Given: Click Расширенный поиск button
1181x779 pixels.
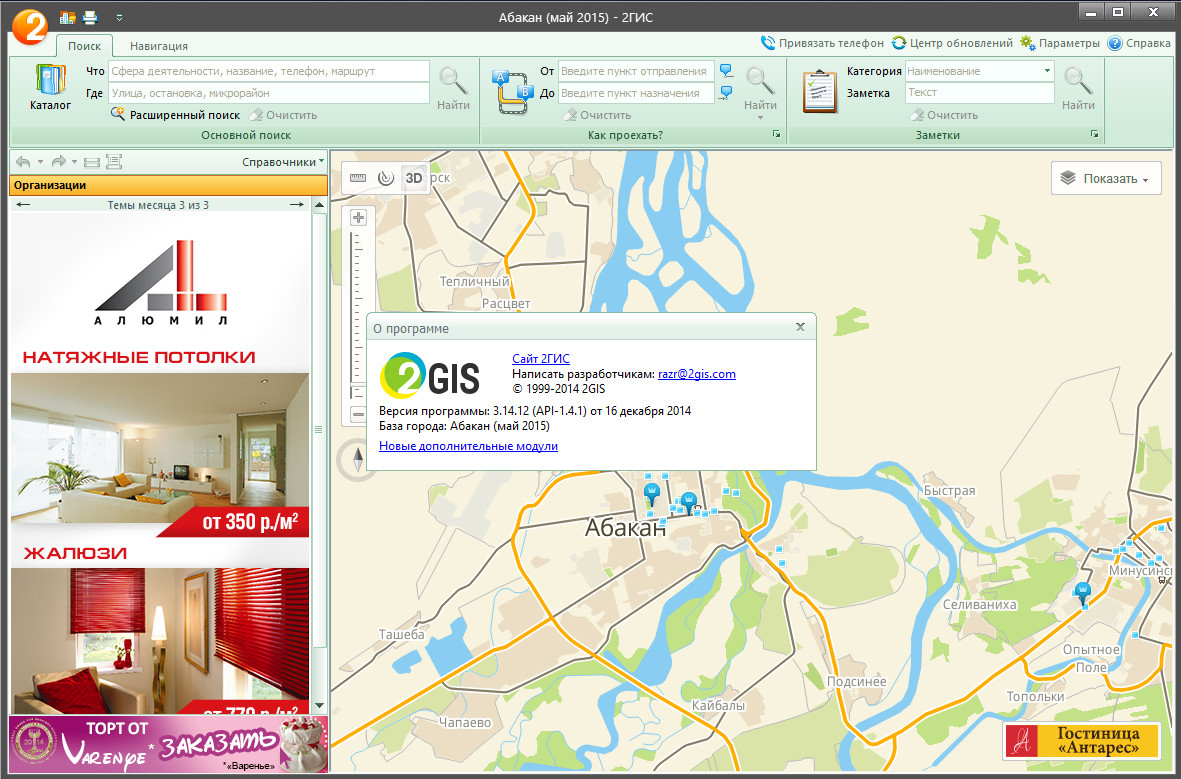Looking at the screenshot, I should (175, 115).
